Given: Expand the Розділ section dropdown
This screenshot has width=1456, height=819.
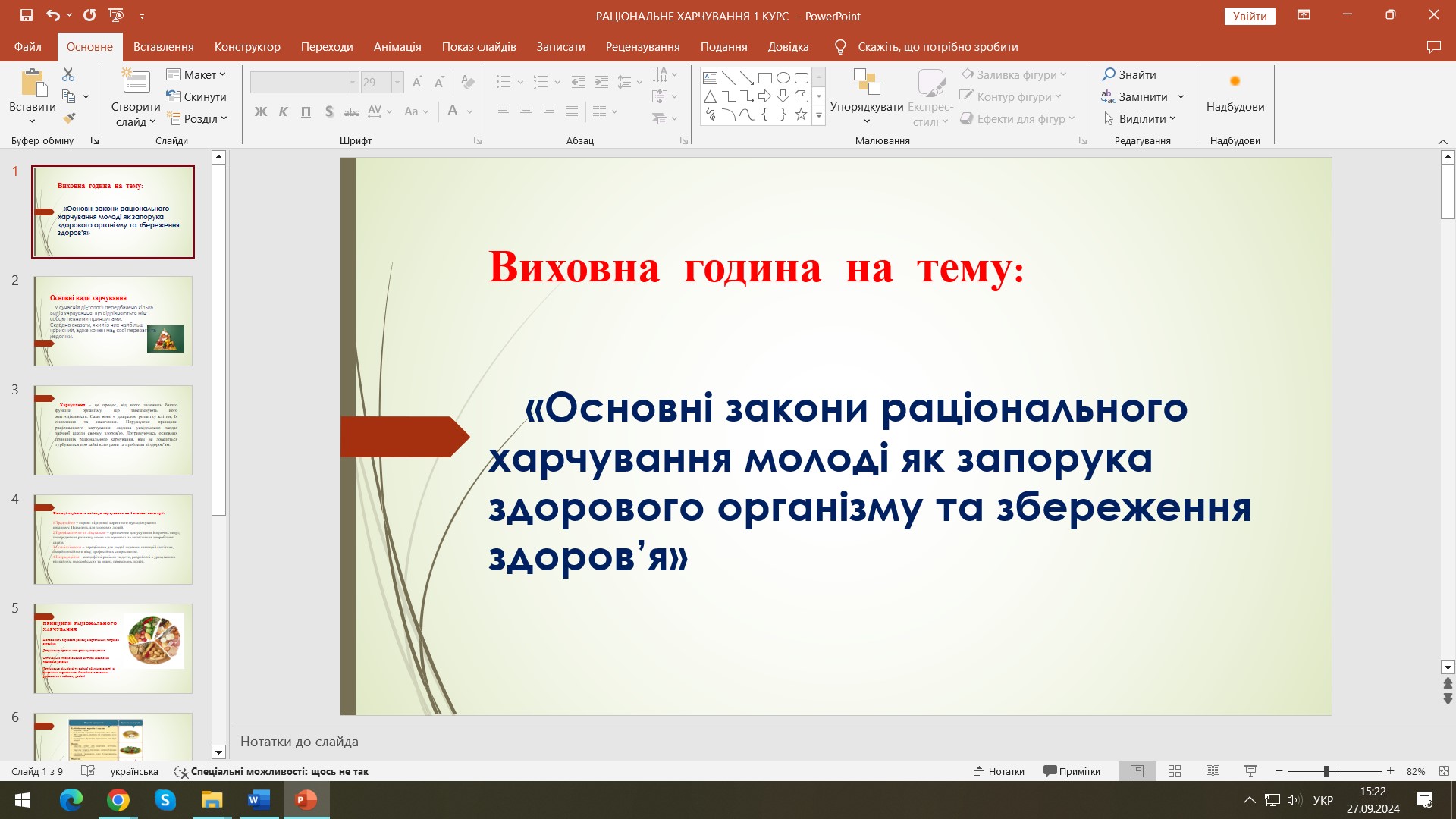Looking at the screenshot, I should point(196,118).
